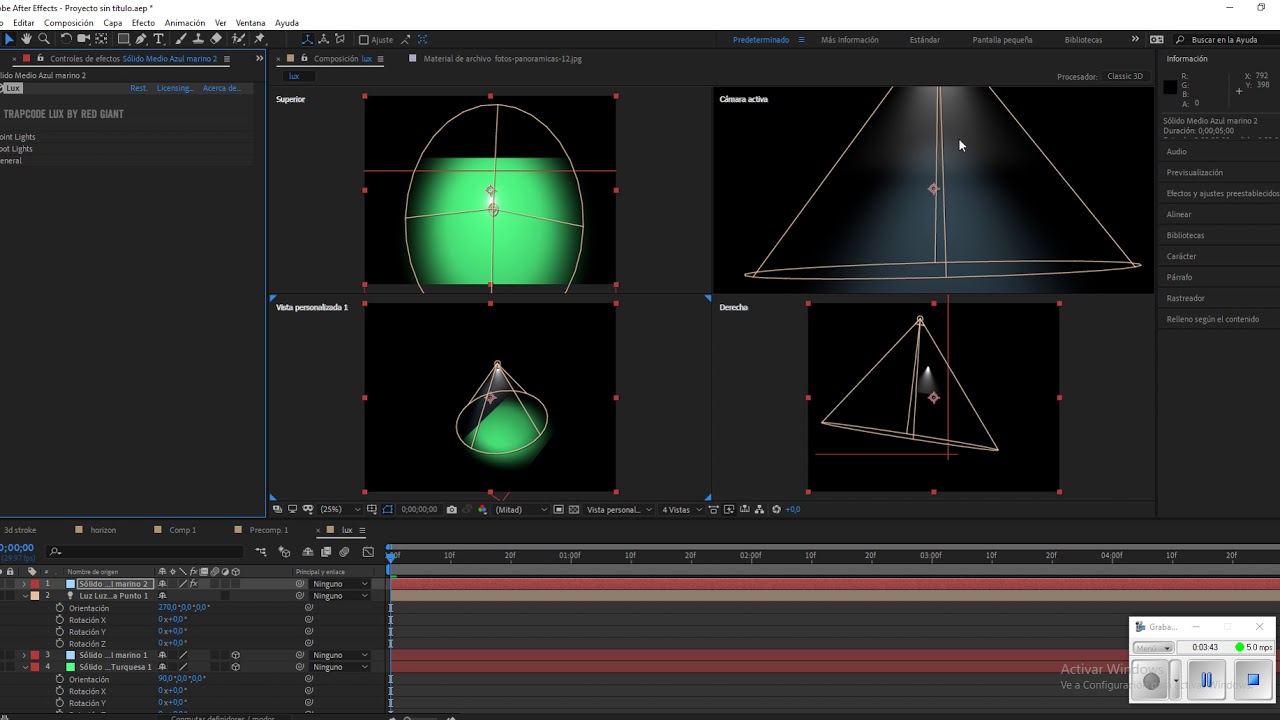The image size is (1280, 720).
Task: Select the Rectangle shape tool
Action: (x=124, y=39)
